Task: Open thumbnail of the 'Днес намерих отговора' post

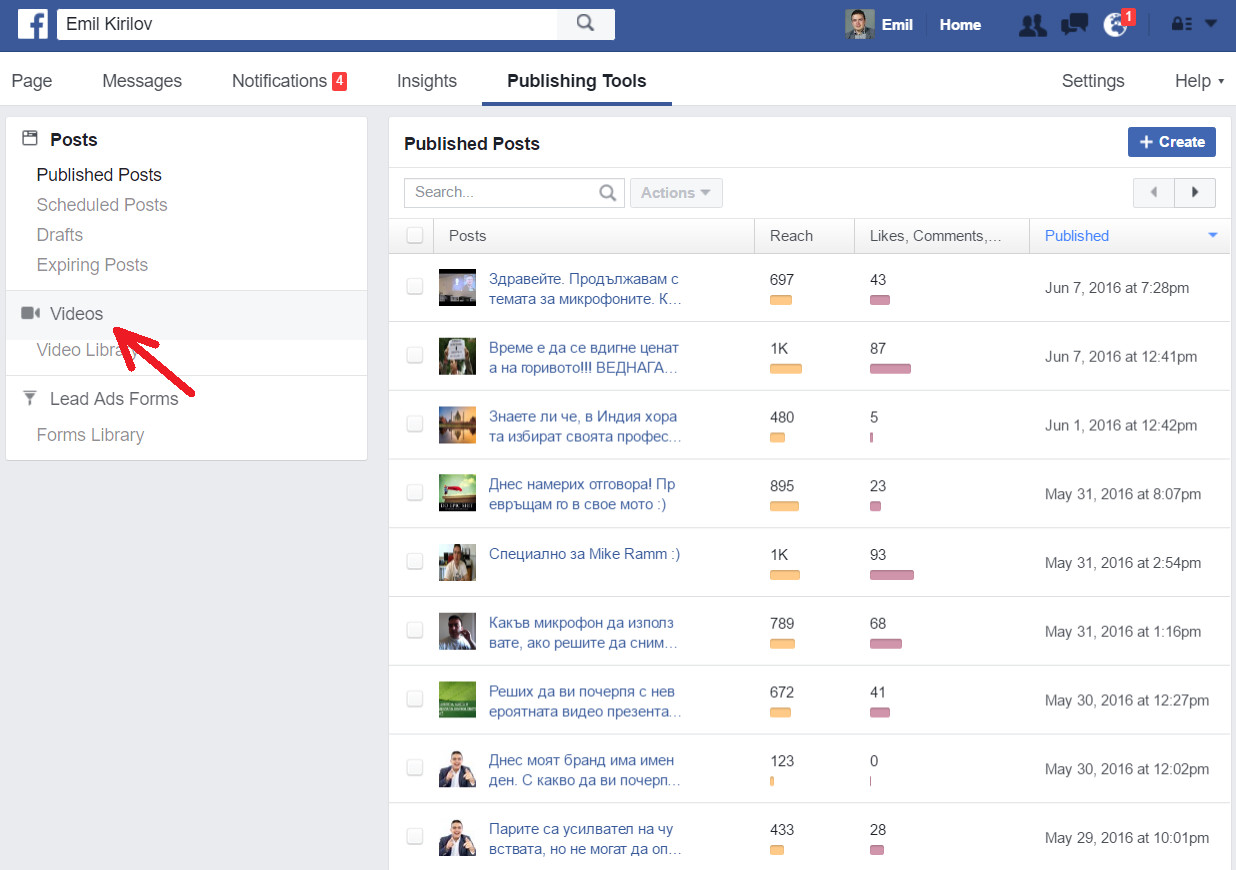Action: click(457, 493)
